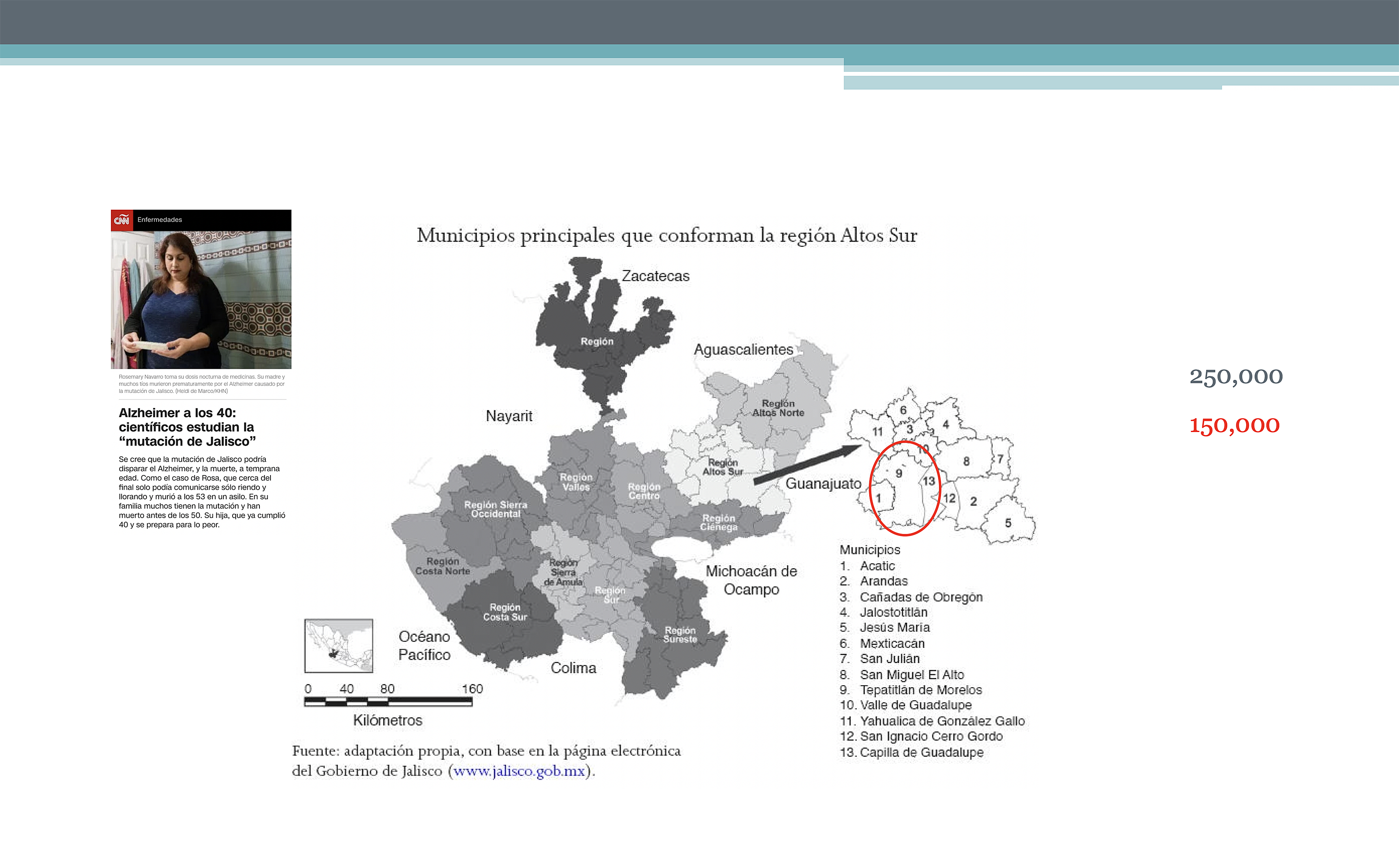Click the CNN logo icon
The width and height of the screenshot is (1399, 868).
click(x=122, y=220)
